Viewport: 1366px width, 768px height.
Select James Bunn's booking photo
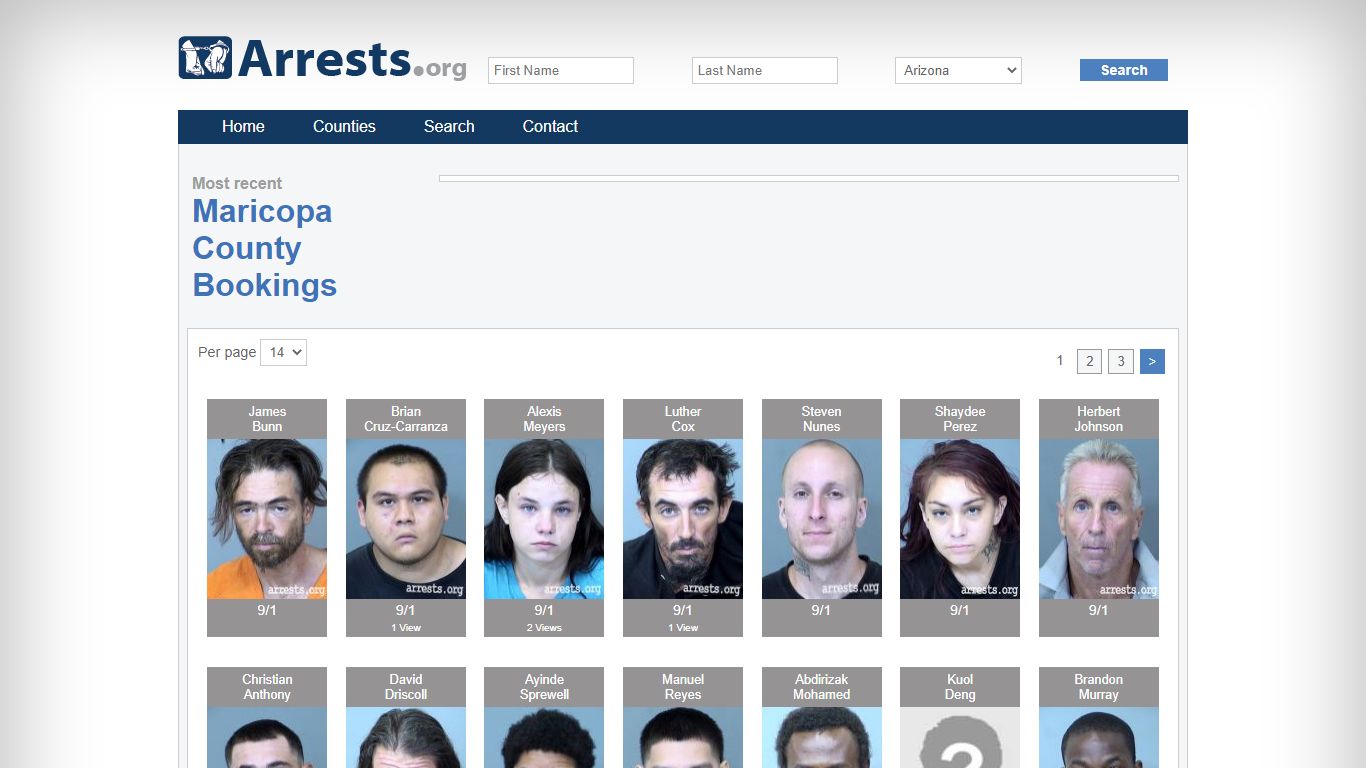pyautogui.click(x=267, y=519)
